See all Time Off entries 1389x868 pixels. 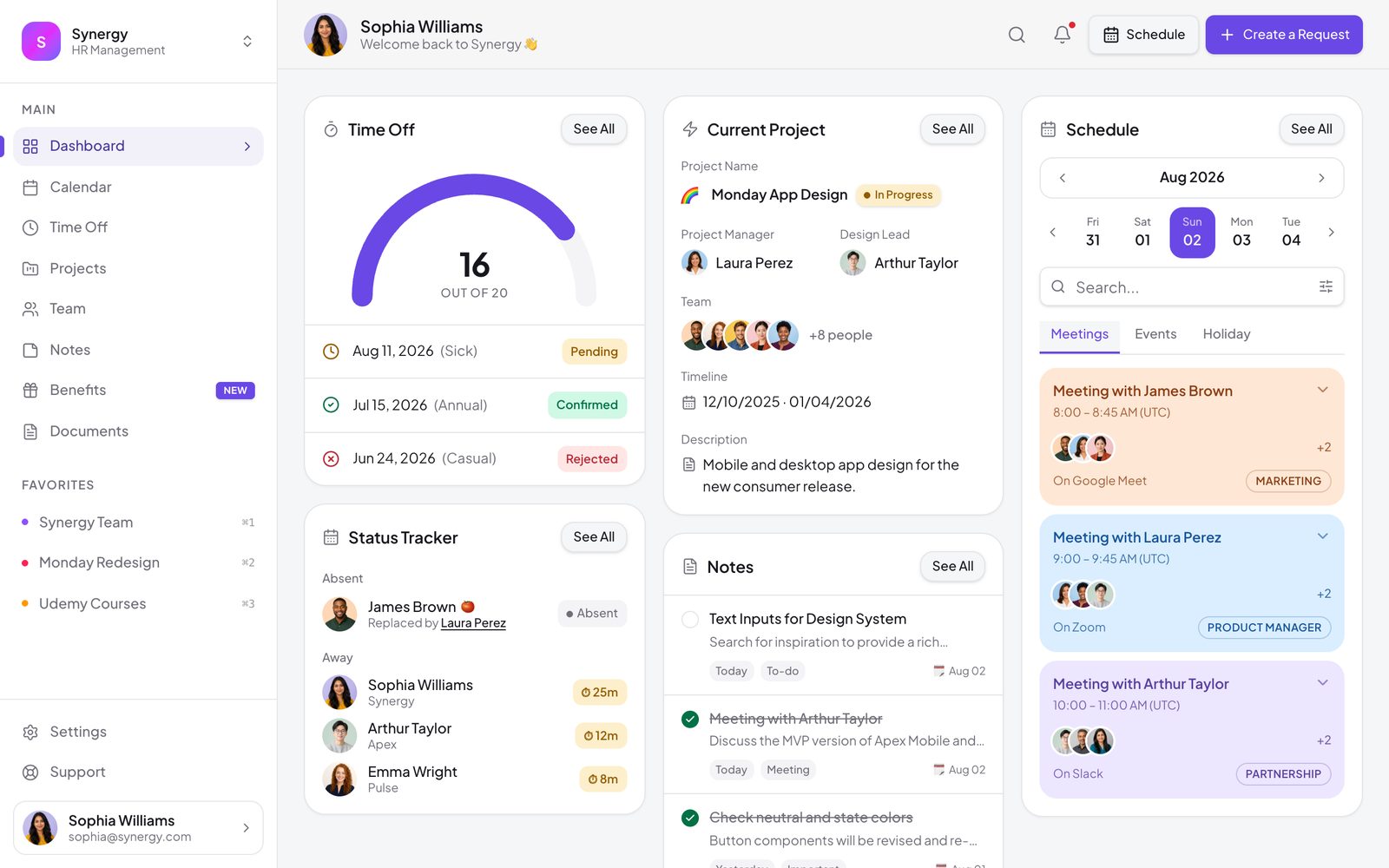pos(594,129)
